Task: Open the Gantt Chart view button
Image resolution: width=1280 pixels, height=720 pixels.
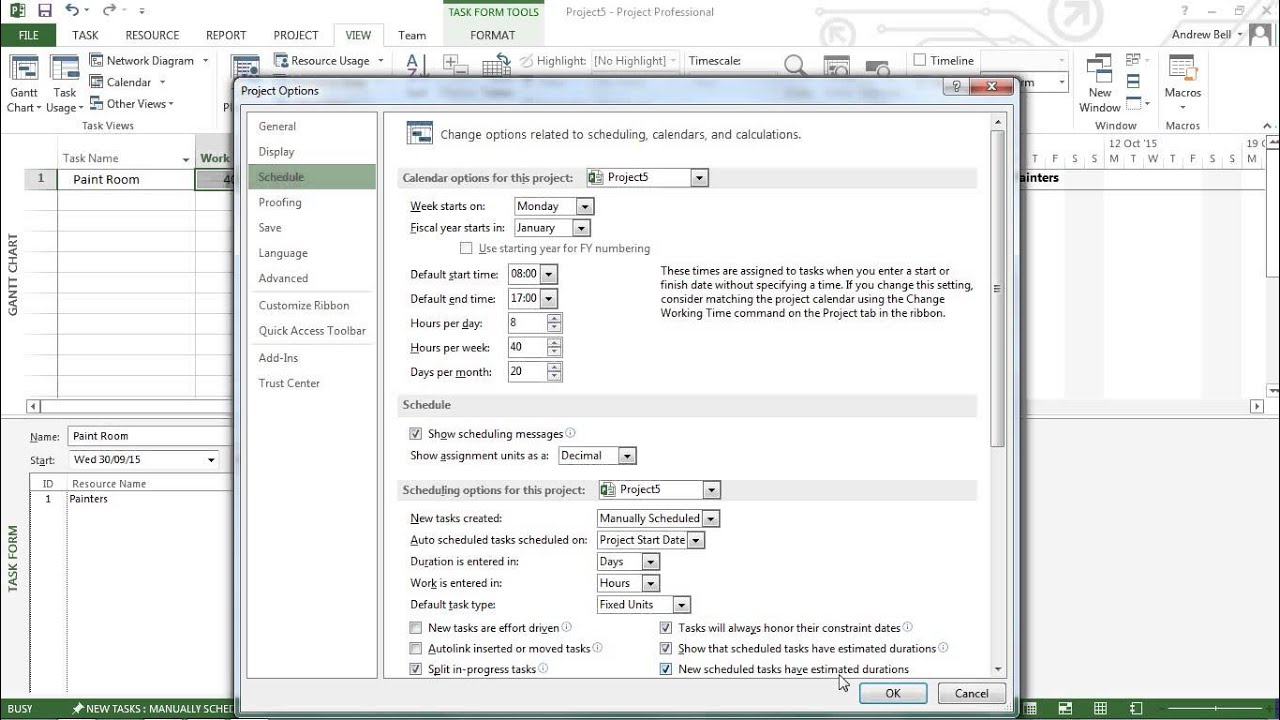Action: pyautogui.click(x=24, y=84)
